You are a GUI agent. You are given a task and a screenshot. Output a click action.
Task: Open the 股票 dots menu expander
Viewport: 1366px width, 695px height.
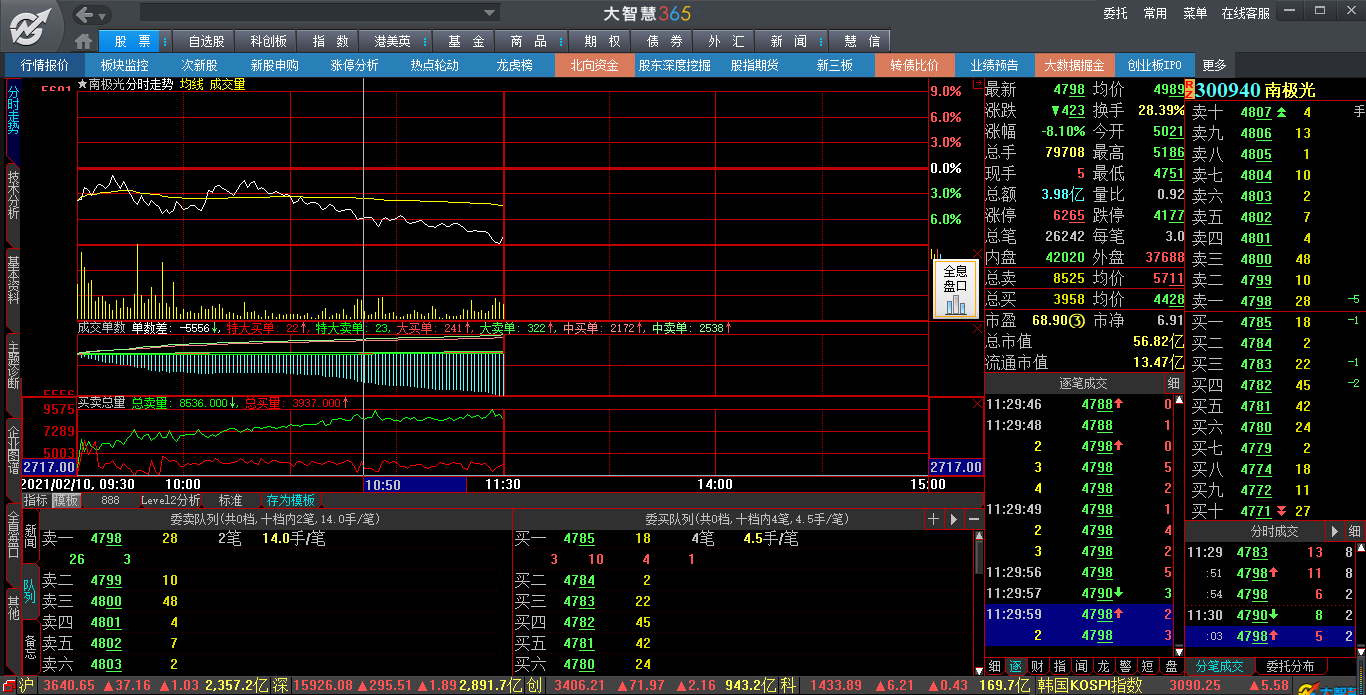(165, 41)
